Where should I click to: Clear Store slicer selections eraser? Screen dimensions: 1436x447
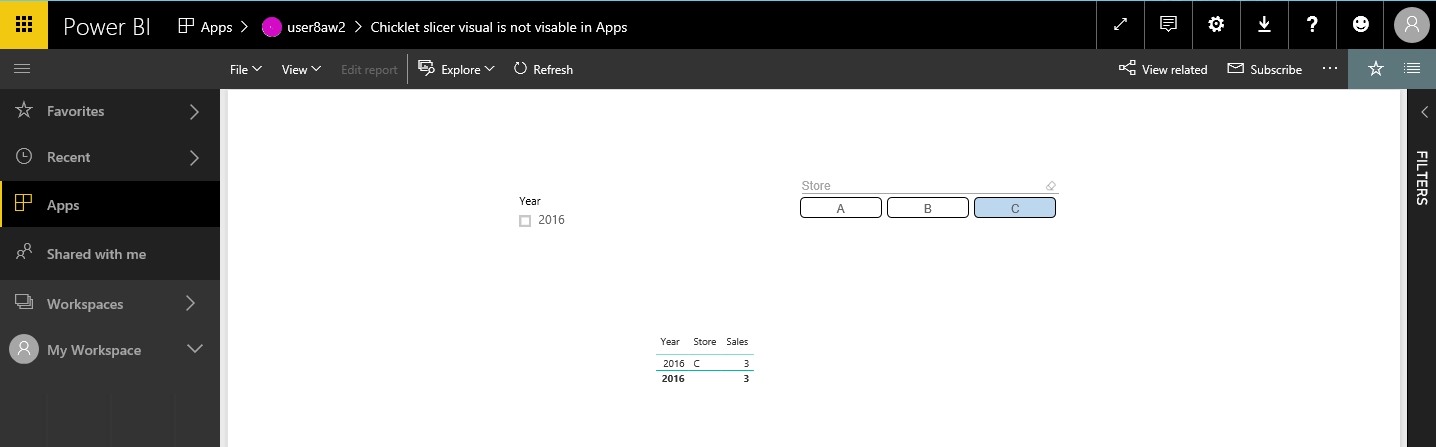point(1050,186)
